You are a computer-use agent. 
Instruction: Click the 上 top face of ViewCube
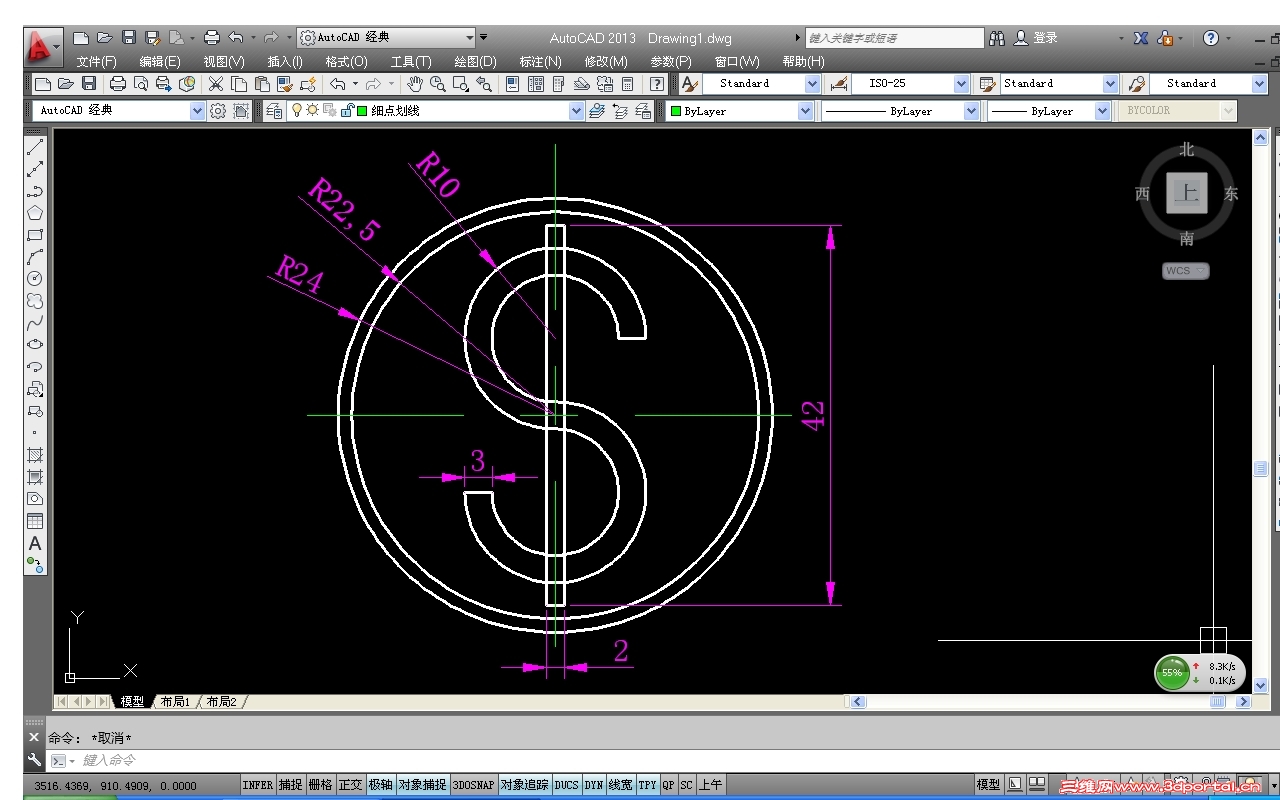coord(1186,193)
